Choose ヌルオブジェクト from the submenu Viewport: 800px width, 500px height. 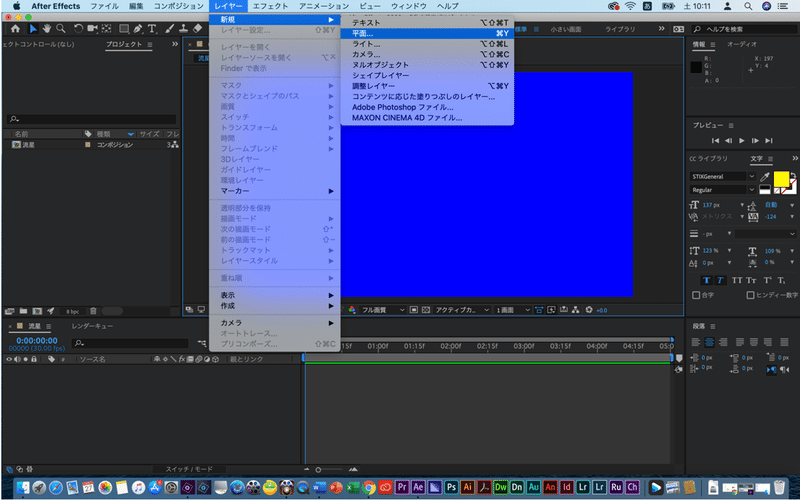click(427, 65)
